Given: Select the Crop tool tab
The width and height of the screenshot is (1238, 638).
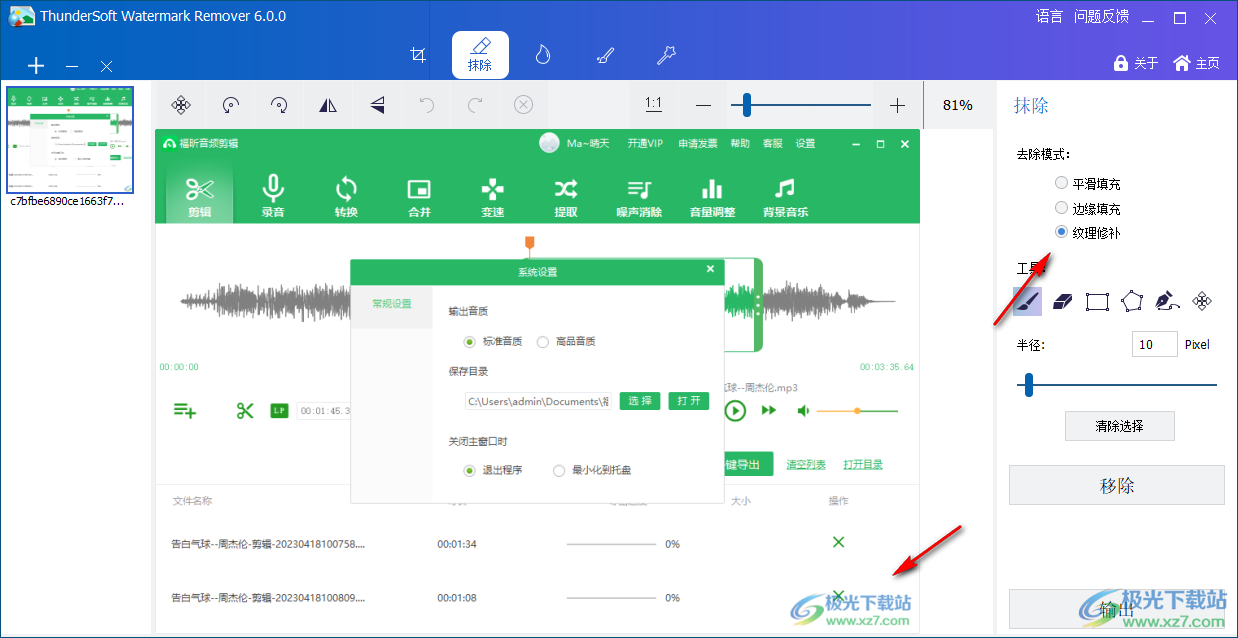Looking at the screenshot, I should 418,55.
